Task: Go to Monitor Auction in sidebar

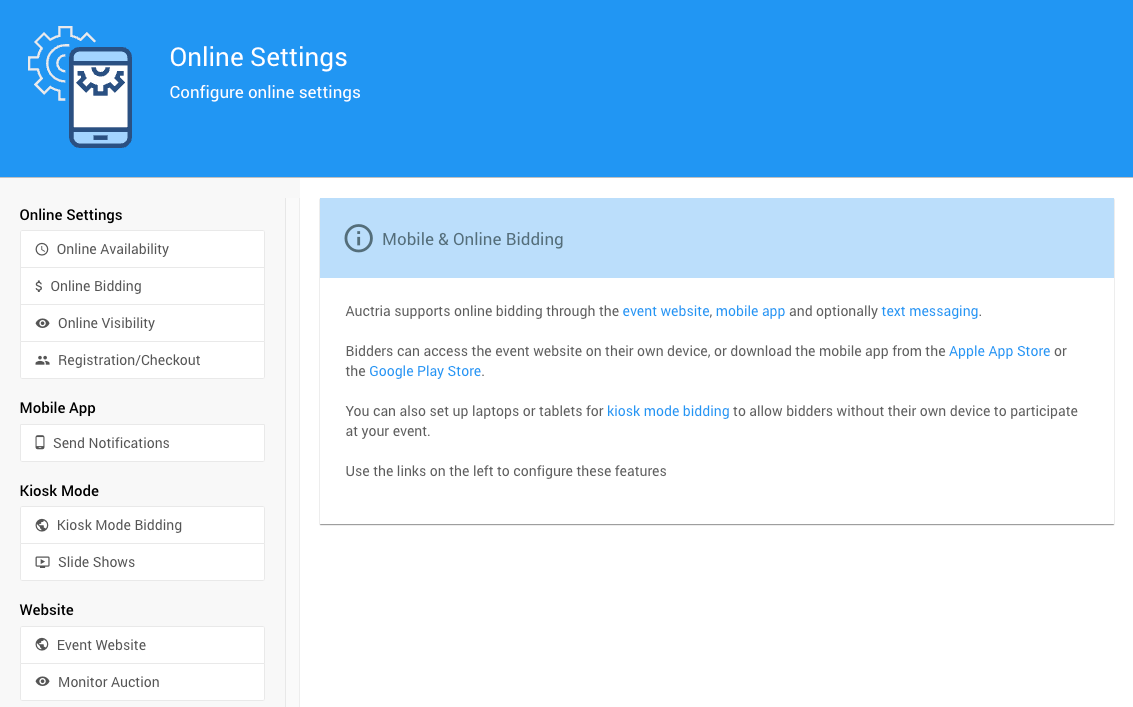Action: click(x=108, y=682)
